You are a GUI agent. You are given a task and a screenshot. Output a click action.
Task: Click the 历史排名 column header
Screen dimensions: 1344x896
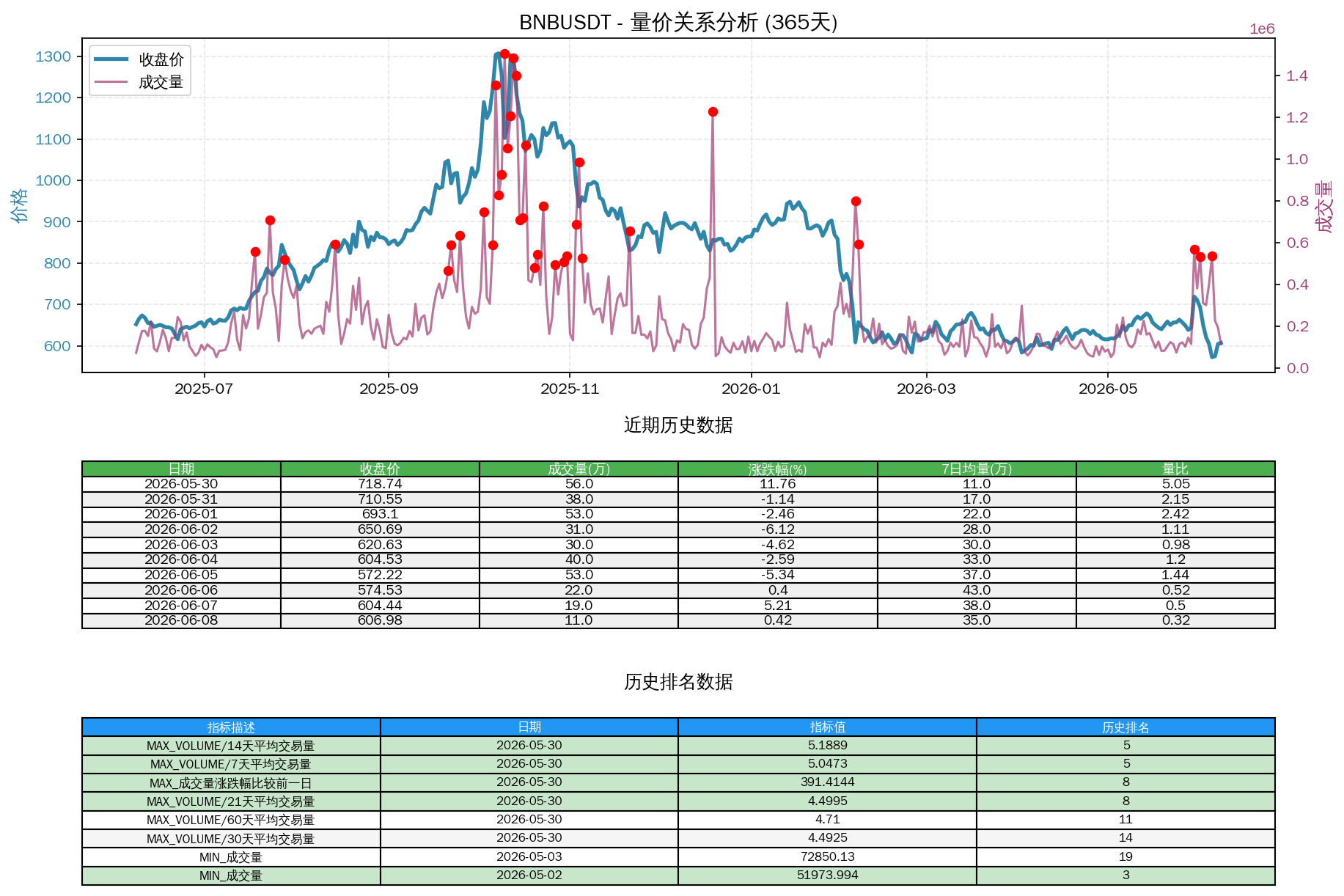pos(1125,727)
